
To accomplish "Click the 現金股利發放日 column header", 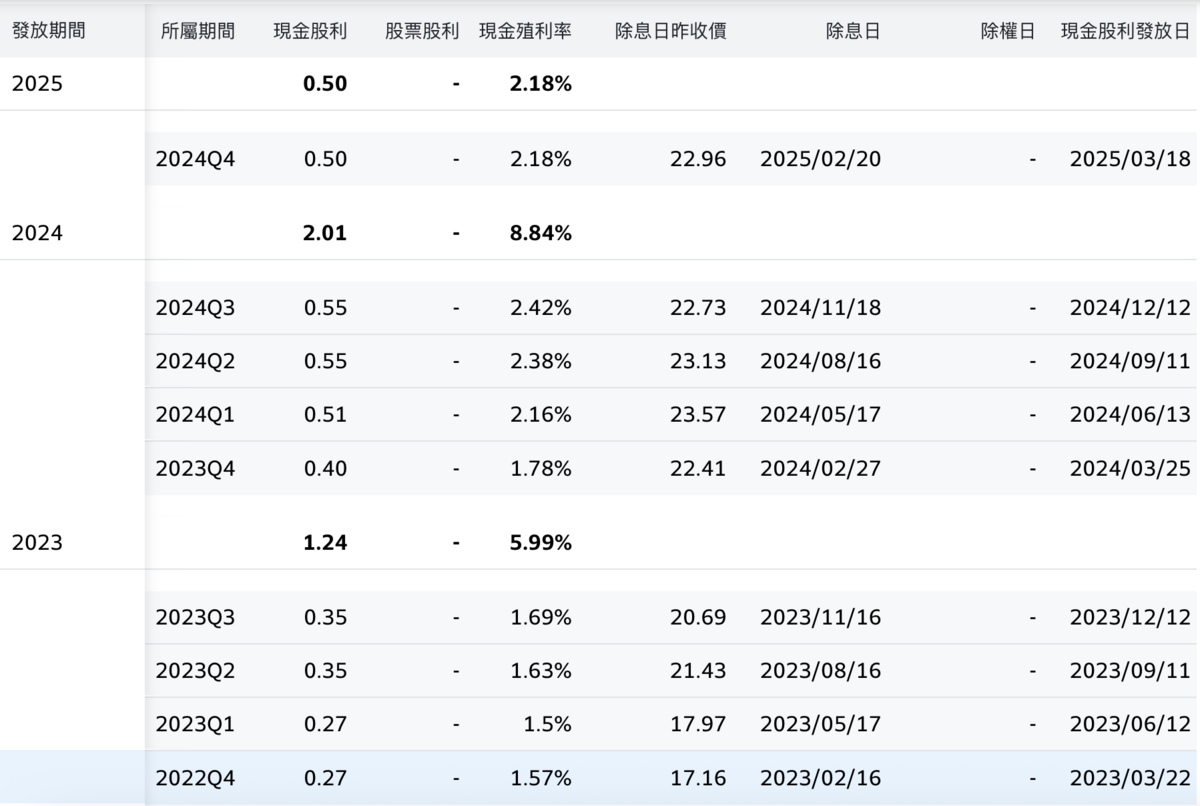I will click(1124, 30).
